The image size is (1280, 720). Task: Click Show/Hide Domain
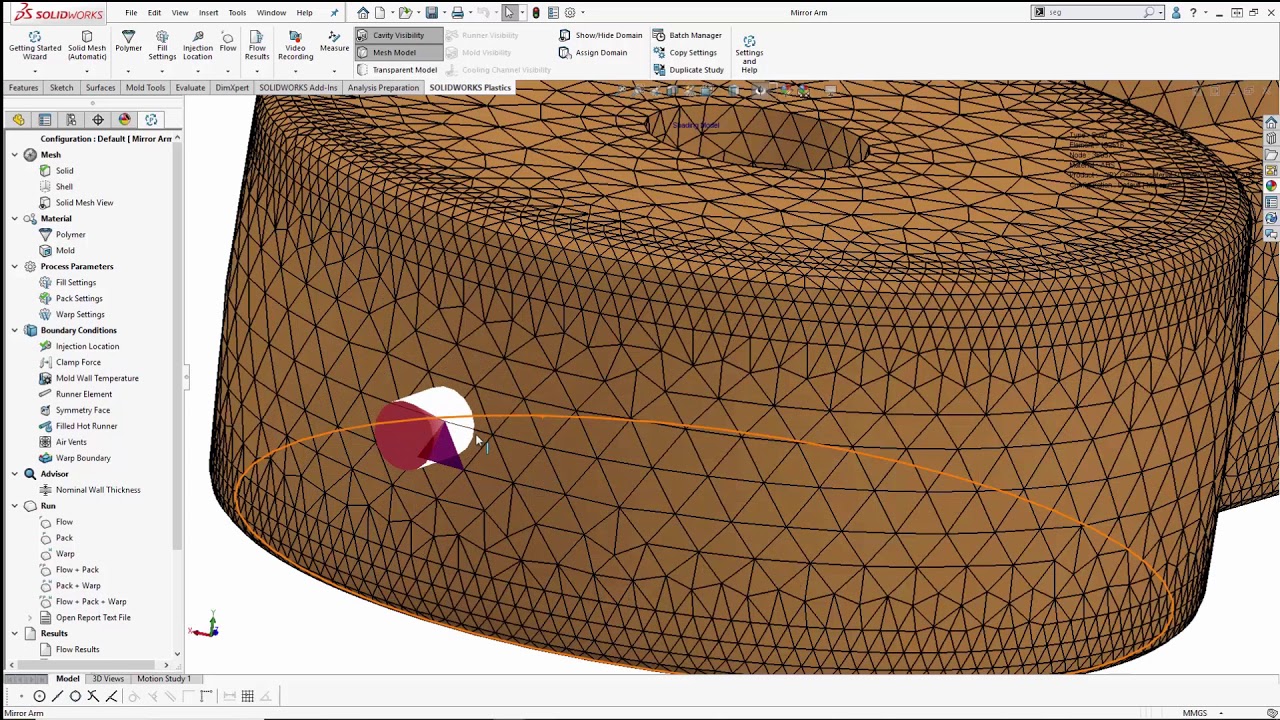point(600,35)
